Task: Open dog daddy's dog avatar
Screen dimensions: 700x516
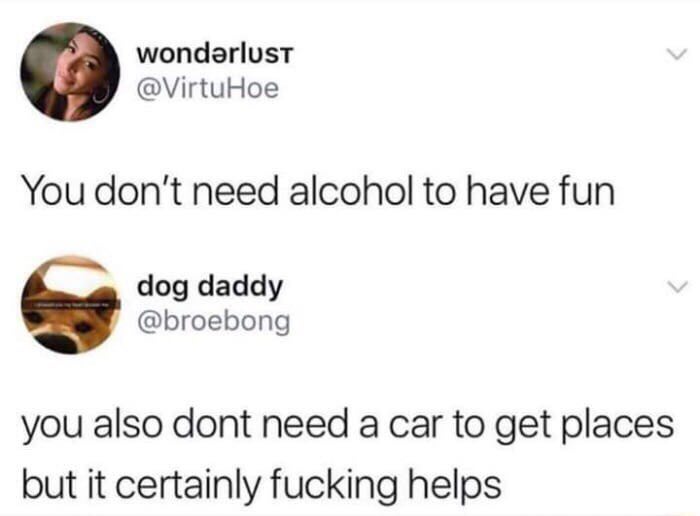Action: pyautogui.click(x=71, y=305)
